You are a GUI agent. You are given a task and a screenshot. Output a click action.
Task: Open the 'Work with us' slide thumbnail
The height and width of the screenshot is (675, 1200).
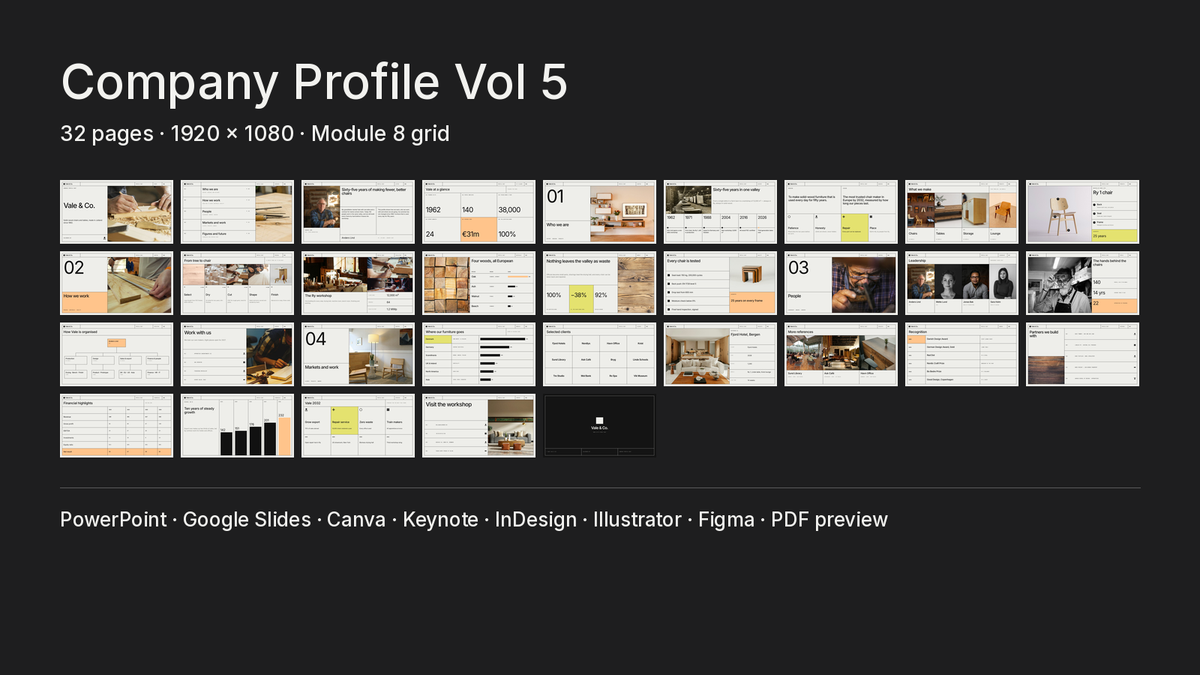(x=237, y=354)
